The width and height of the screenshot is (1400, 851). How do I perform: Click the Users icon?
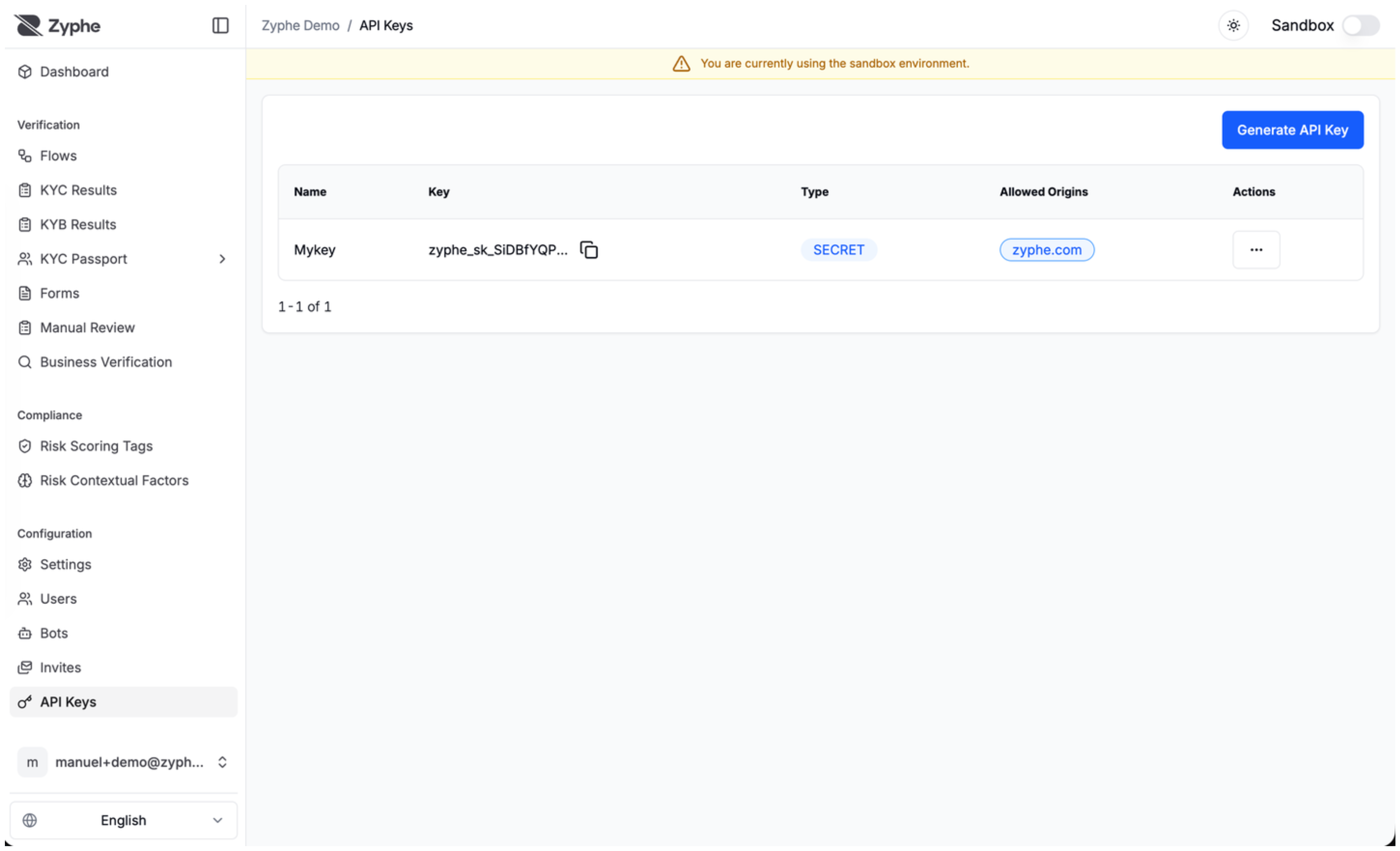(24, 599)
